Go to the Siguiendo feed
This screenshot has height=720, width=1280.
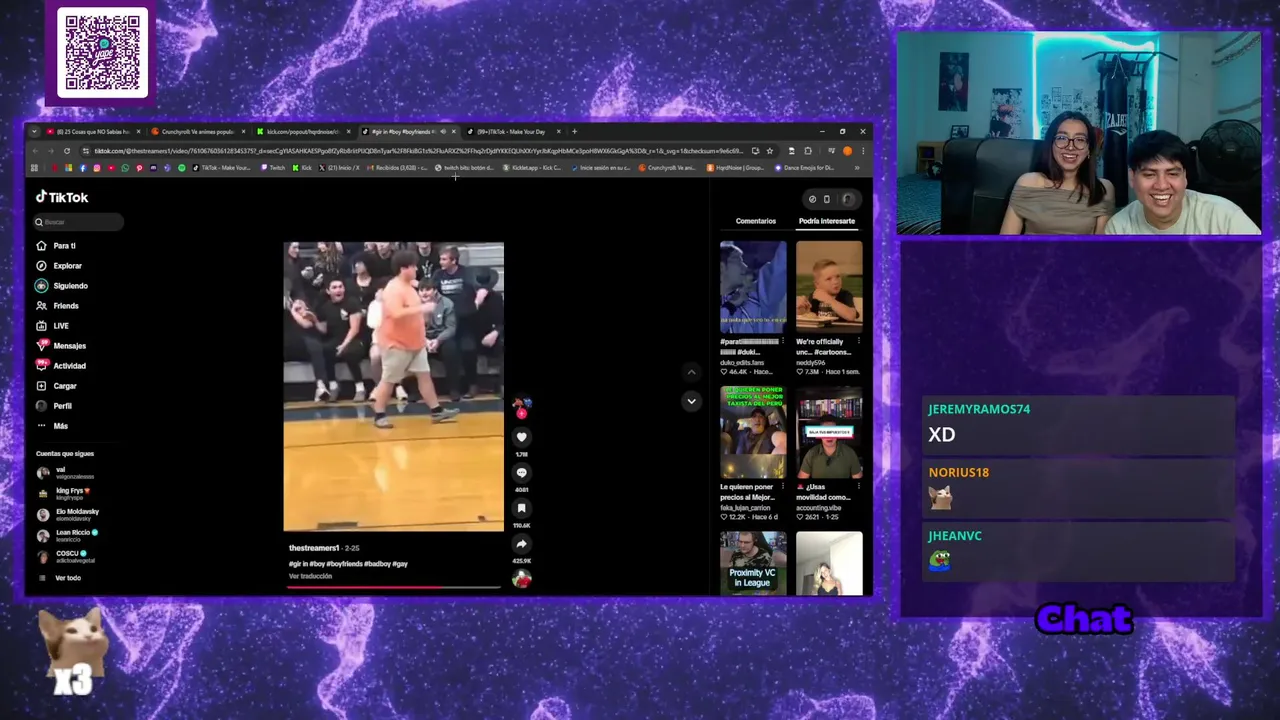click(62, 286)
